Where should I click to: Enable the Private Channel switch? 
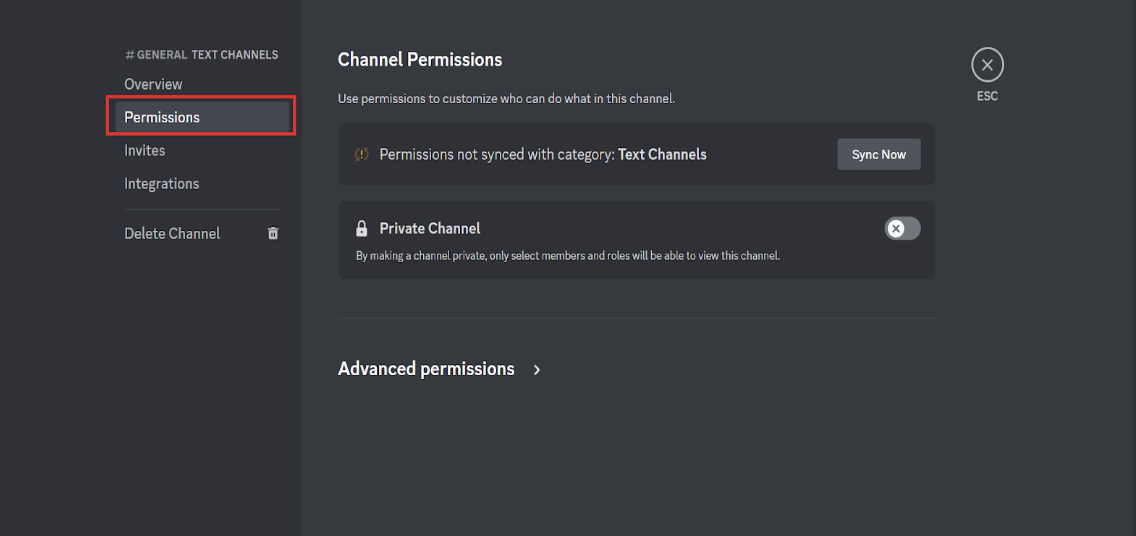(902, 228)
